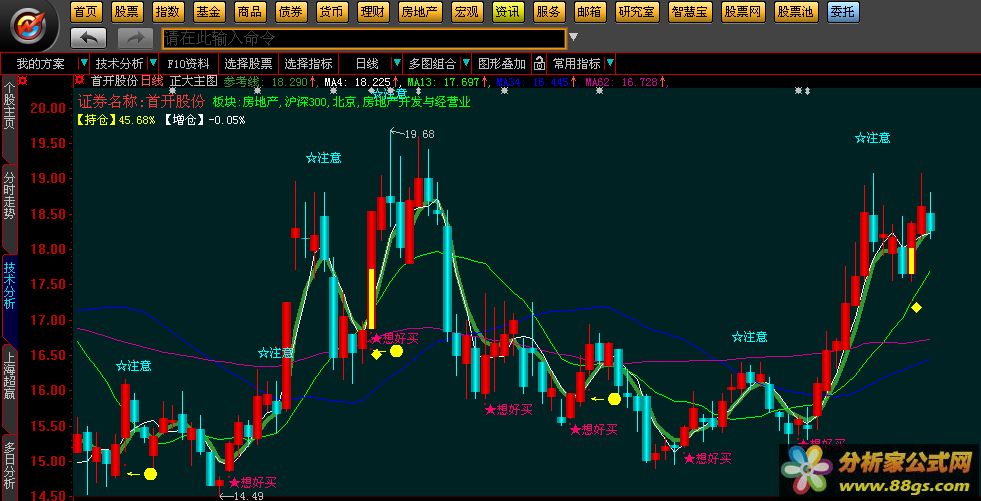The image size is (981, 501).
Task: Go back with the left arrow button
Action: click(88, 38)
